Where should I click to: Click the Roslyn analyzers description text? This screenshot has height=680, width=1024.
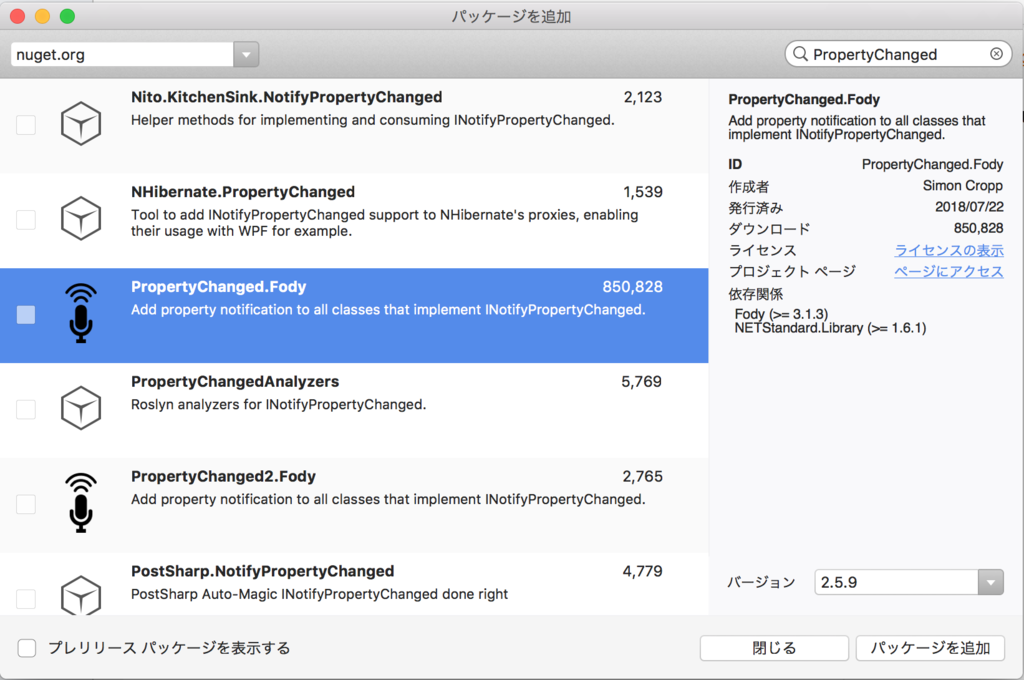[x=278, y=404]
